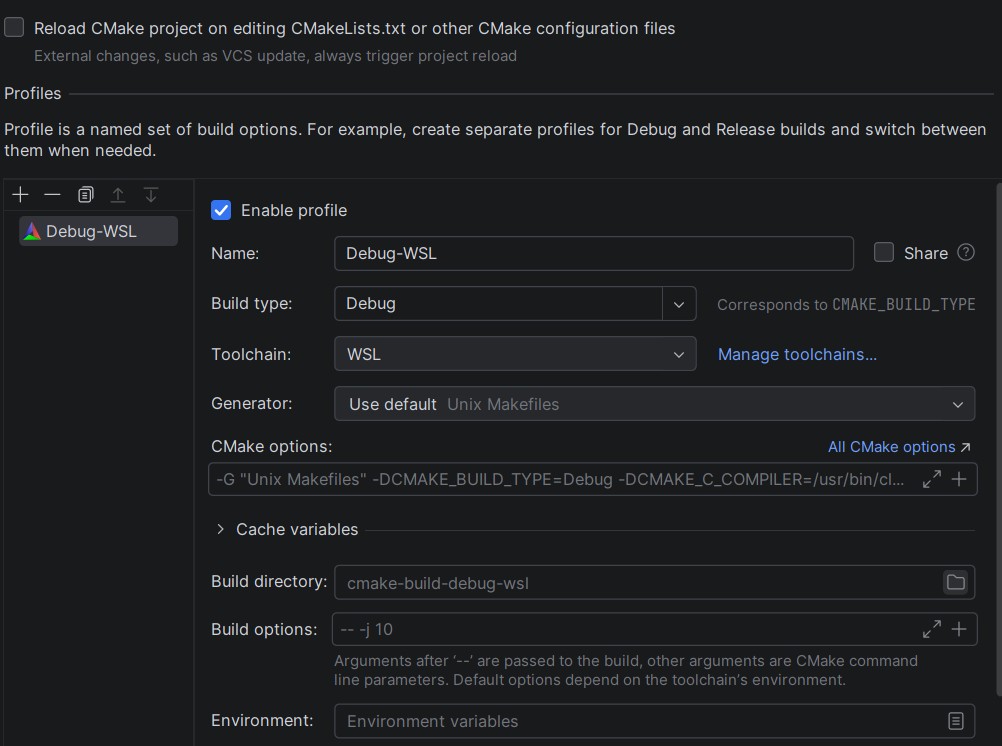Select the Debug-WSL profile in list
This screenshot has height=746, width=1002.
[98, 231]
